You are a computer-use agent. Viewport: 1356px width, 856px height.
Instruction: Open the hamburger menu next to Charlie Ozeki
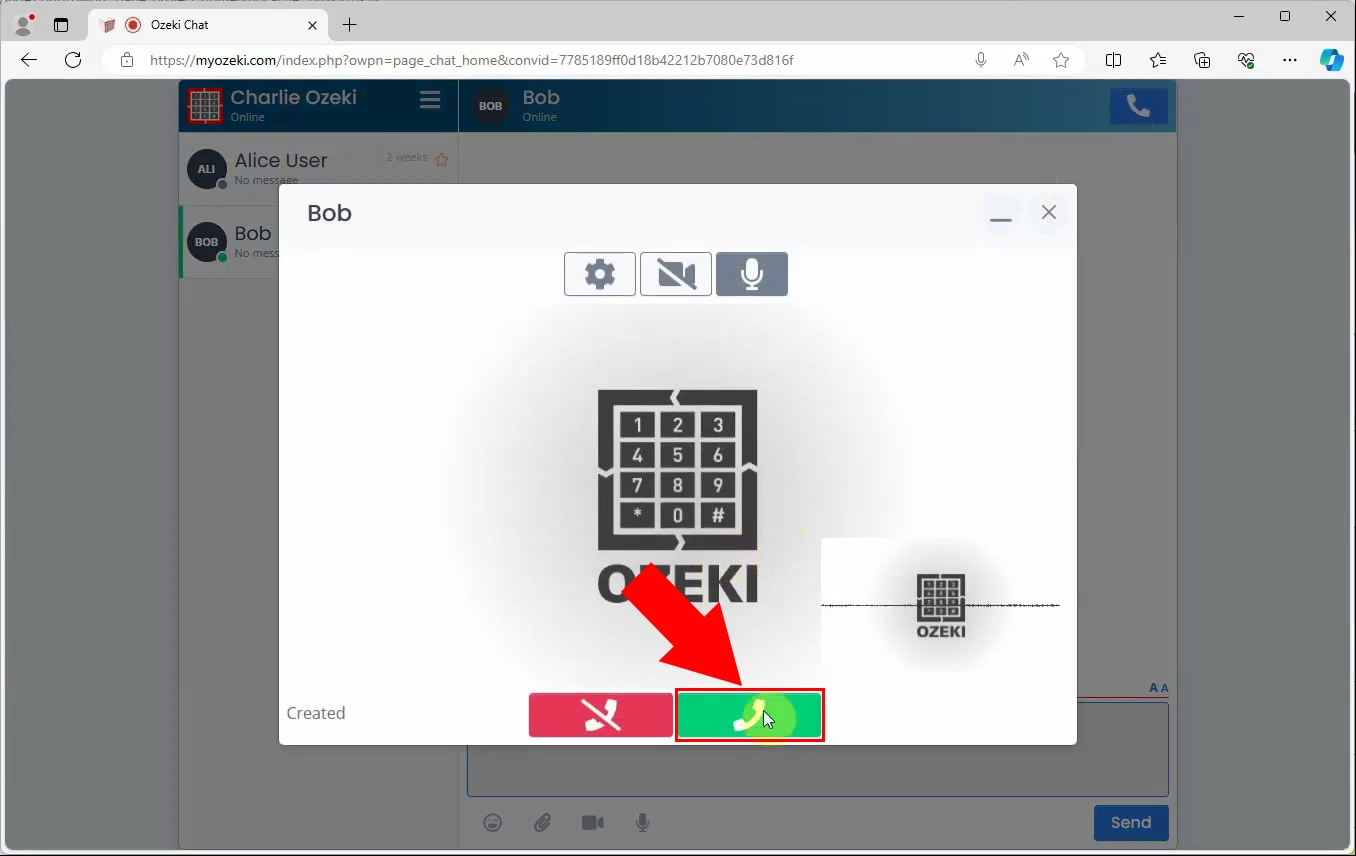click(430, 100)
